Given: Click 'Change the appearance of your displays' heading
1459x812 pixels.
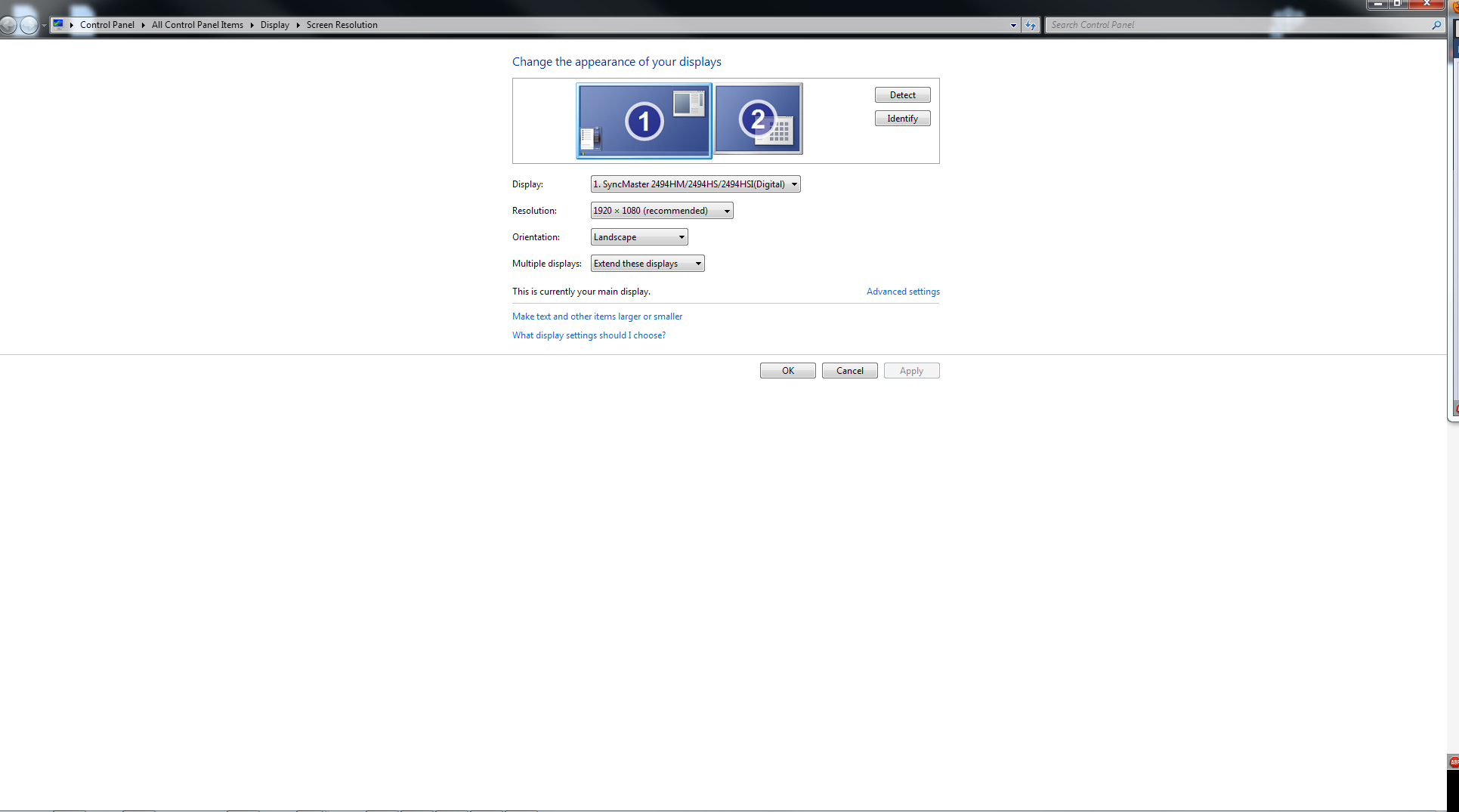Looking at the screenshot, I should pyautogui.click(x=617, y=62).
